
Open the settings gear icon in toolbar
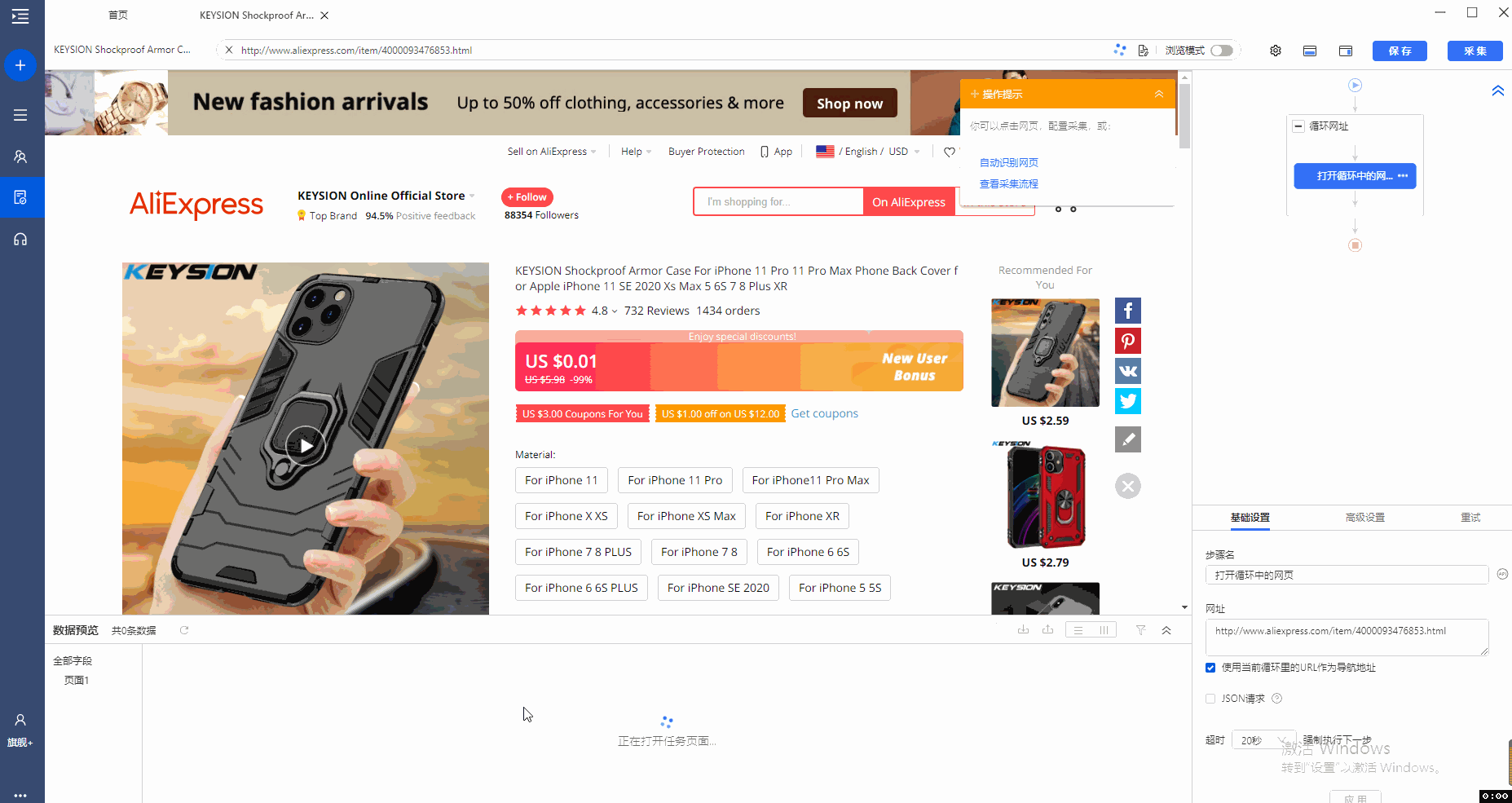[1276, 51]
